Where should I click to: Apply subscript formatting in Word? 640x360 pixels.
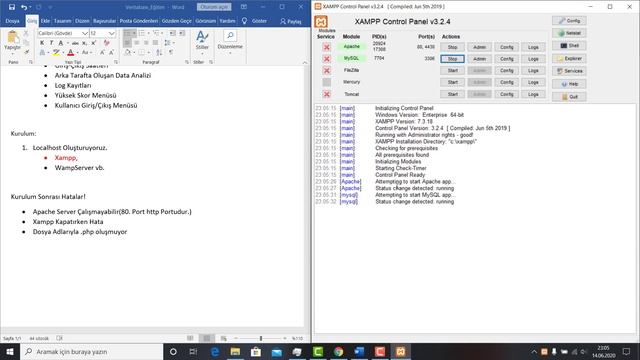tap(84, 43)
